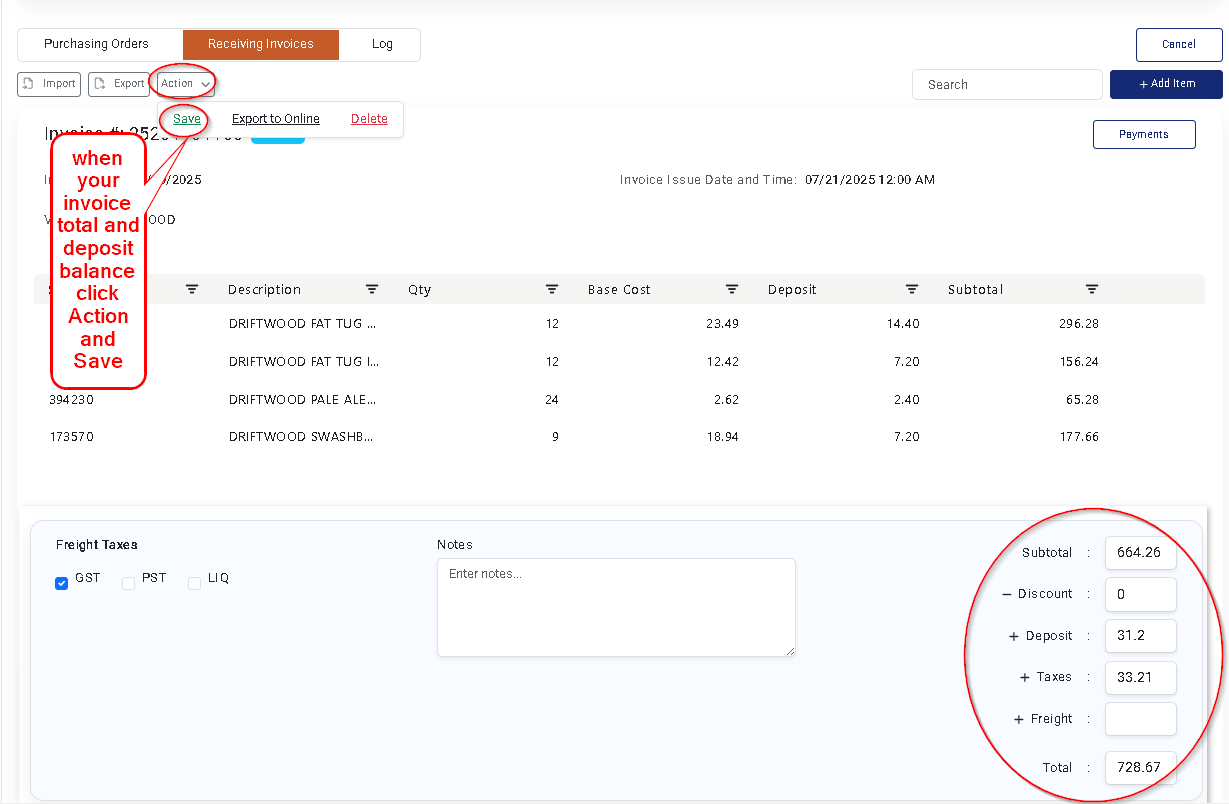This screenshot has width=1229, height=804.
Task: Choose Delete from the Action menu
Action: 369,119
